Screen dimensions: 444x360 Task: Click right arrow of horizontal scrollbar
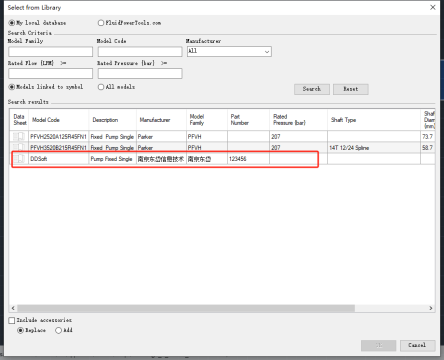(431, 308)
